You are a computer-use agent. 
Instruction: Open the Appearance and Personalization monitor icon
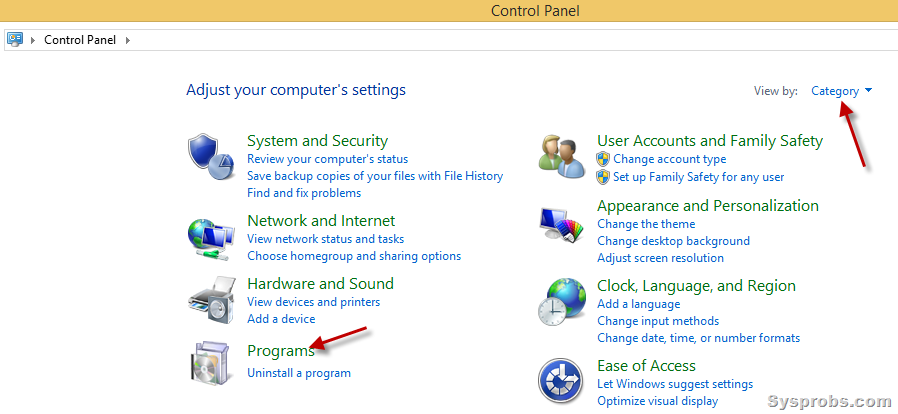561,226
